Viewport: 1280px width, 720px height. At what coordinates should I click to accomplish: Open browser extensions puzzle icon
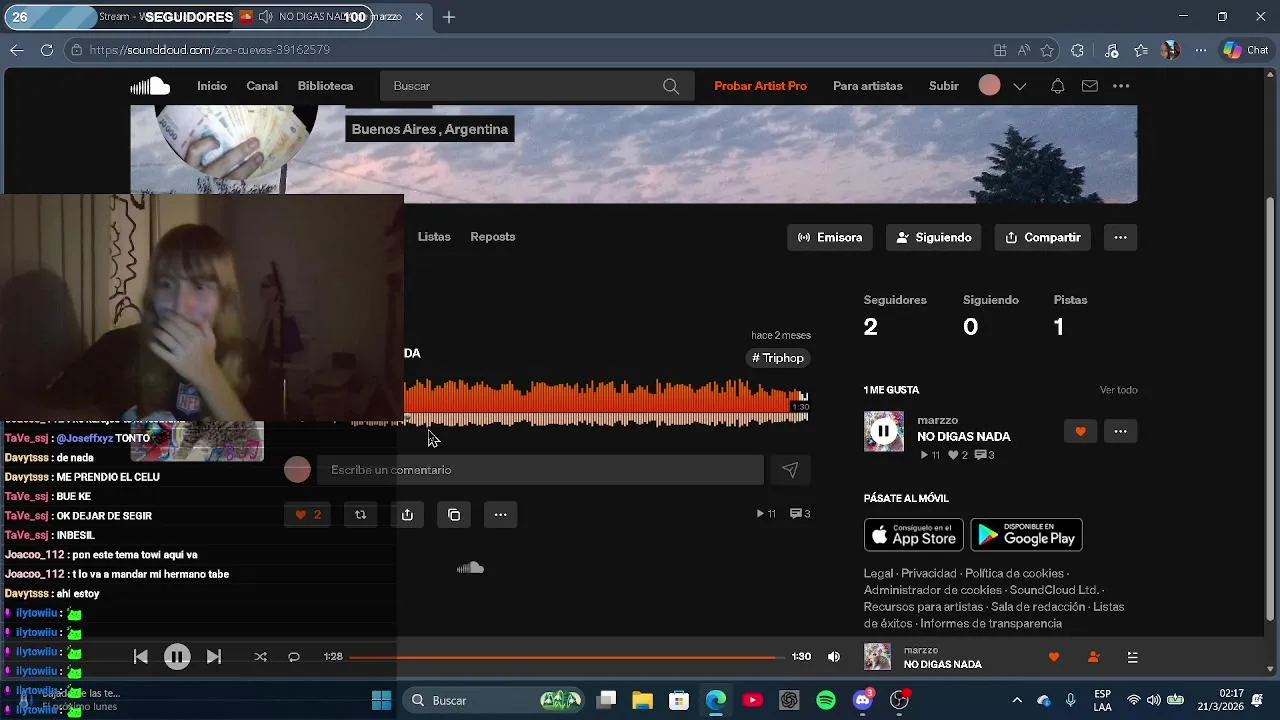tap(1077, 50)
